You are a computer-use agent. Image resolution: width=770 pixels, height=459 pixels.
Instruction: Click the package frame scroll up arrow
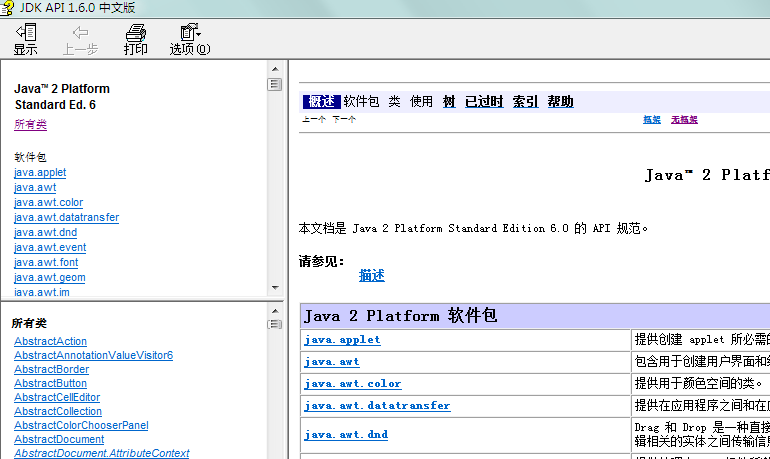tap(275, 69)
